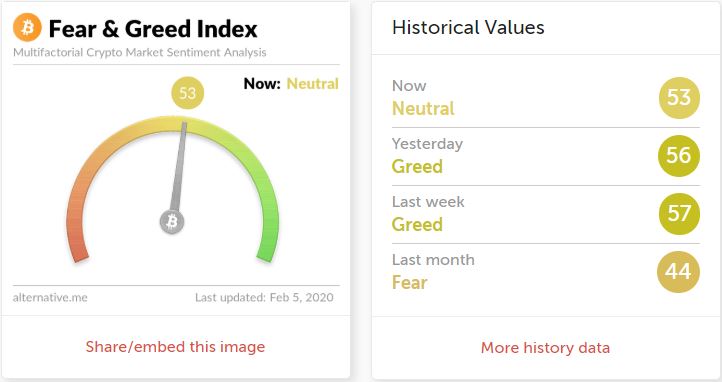Click the Last updated Feb 5, 2020 text
Viewport: 722px width, 382px height.
[264, 298]
